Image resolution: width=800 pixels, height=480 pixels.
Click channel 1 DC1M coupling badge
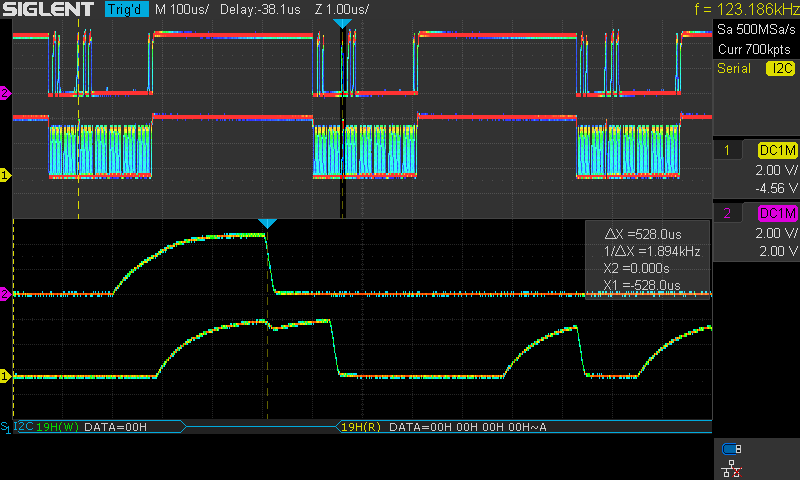[x=777, y=150]
